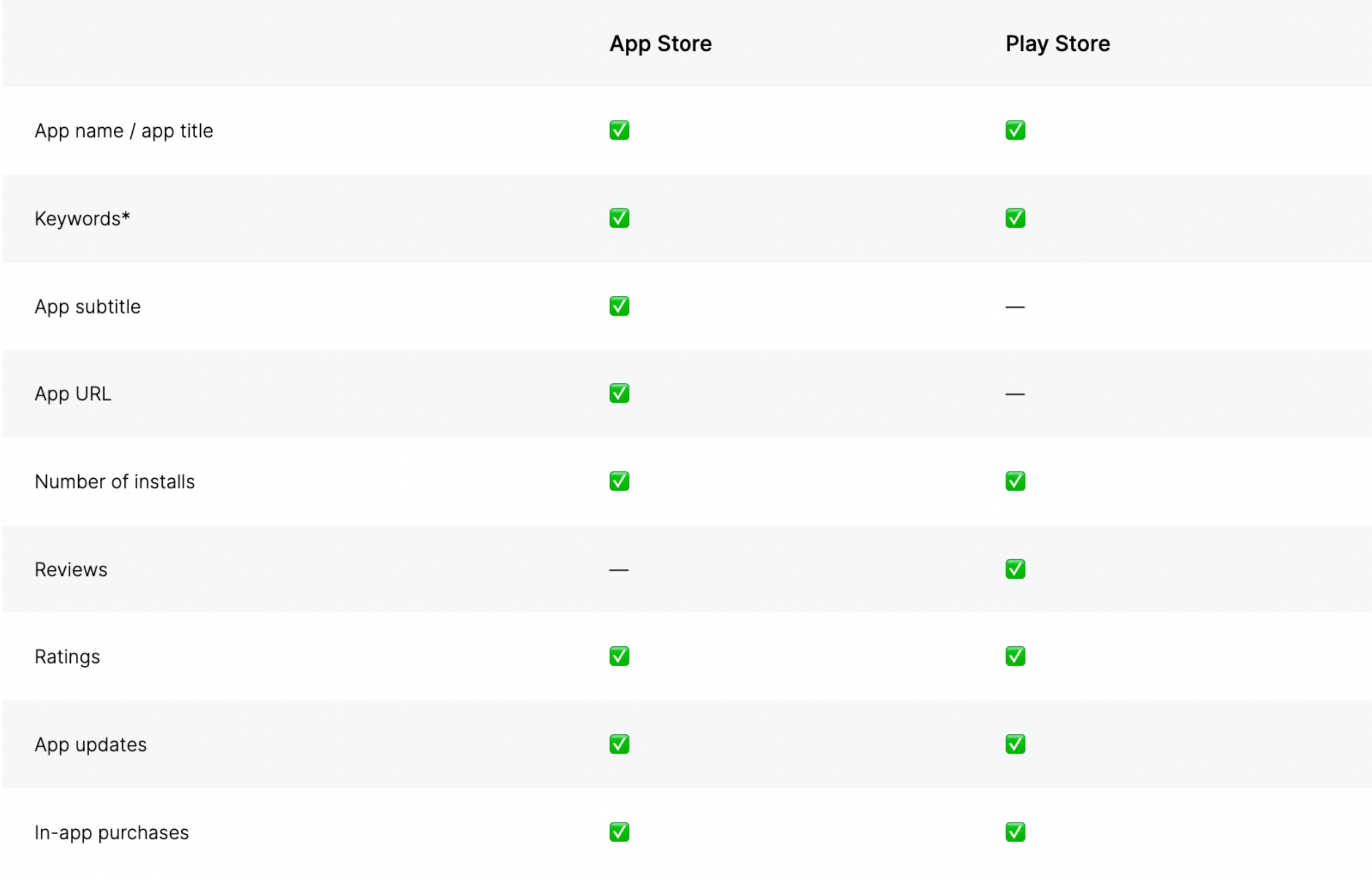Click App Store dash for Reviews row
The image size is (1372, 880).
[619, 570]
